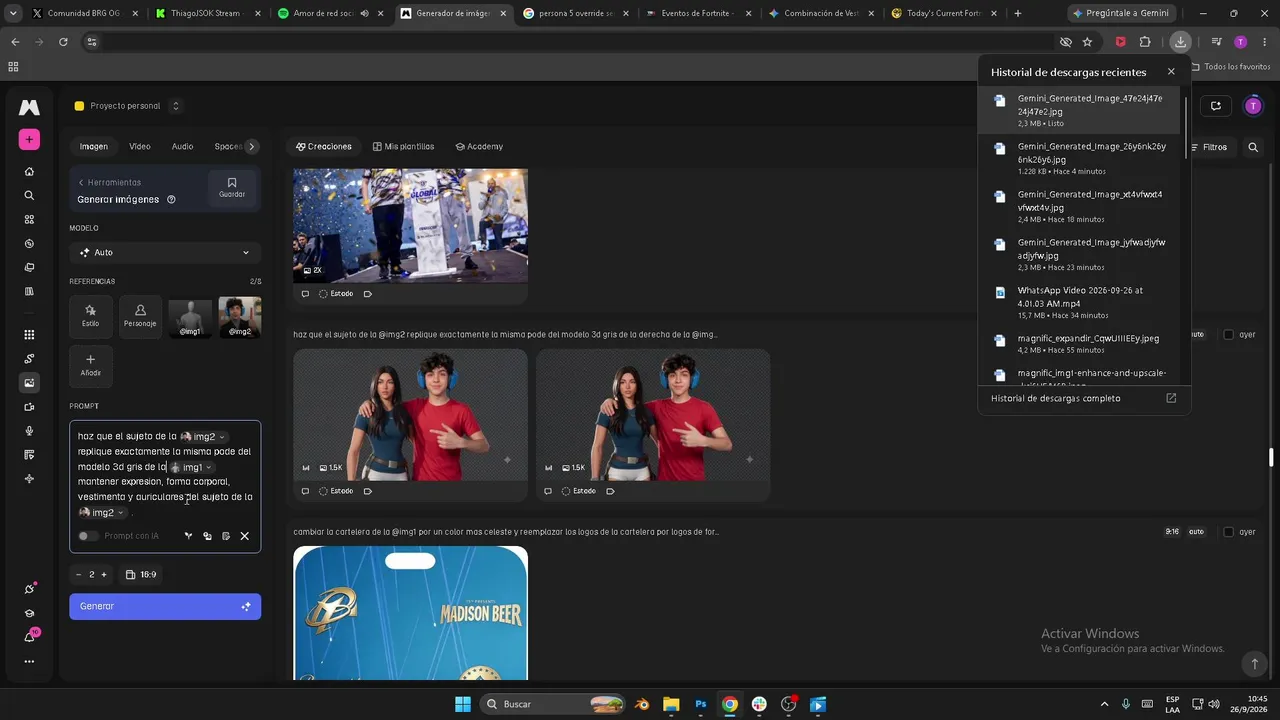Increase image count with plus stepper
The width and height of the screenshot is (1280, 720).
(x=104, y=575)
